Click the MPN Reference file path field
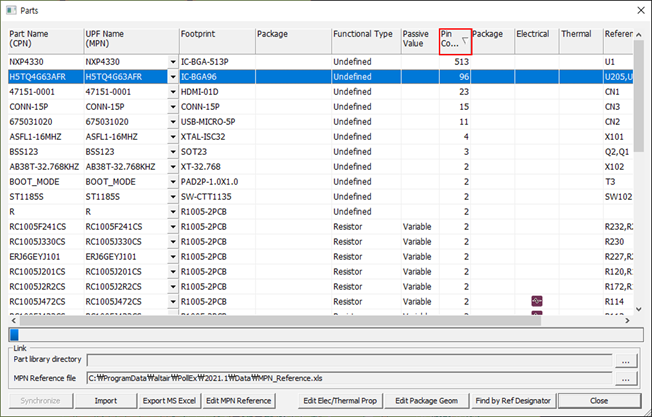 point(350,380)
